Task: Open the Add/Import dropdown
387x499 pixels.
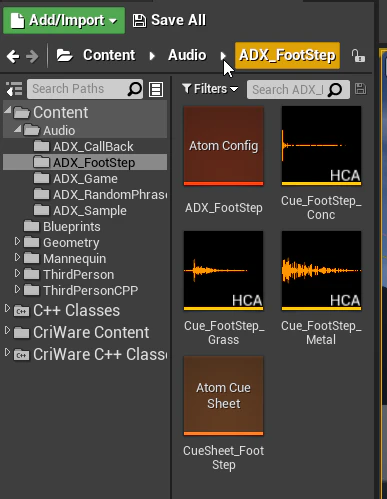Action: tap(64, 21)
